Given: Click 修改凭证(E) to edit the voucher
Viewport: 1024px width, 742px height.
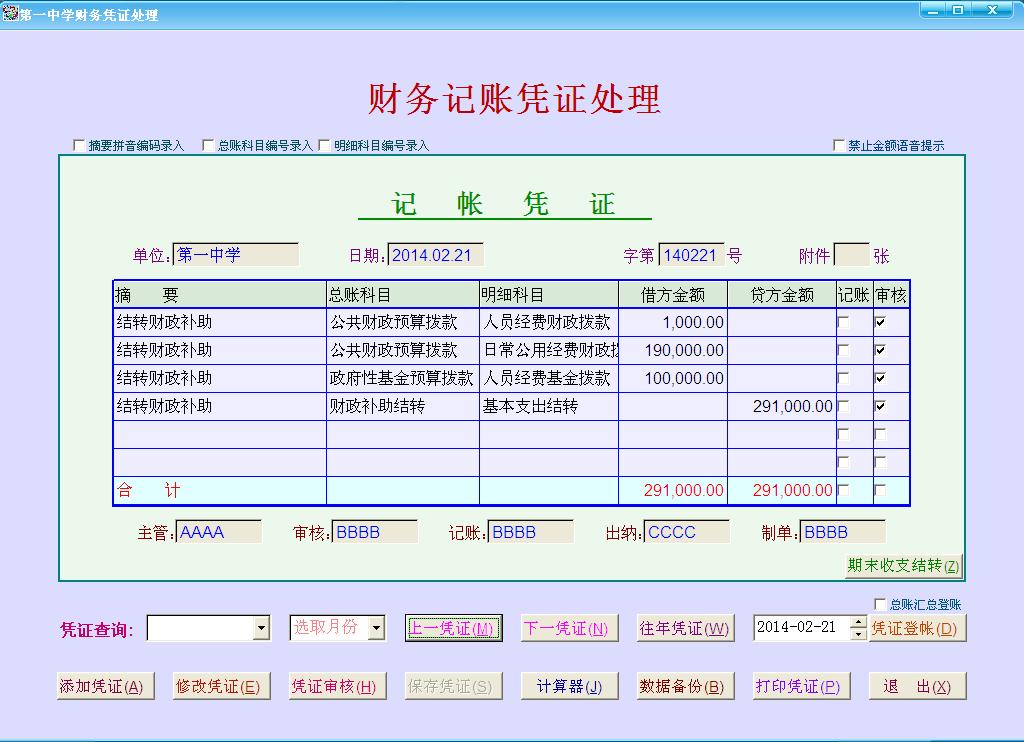Looking at the screenshot, I should click(x=222, y=686).
